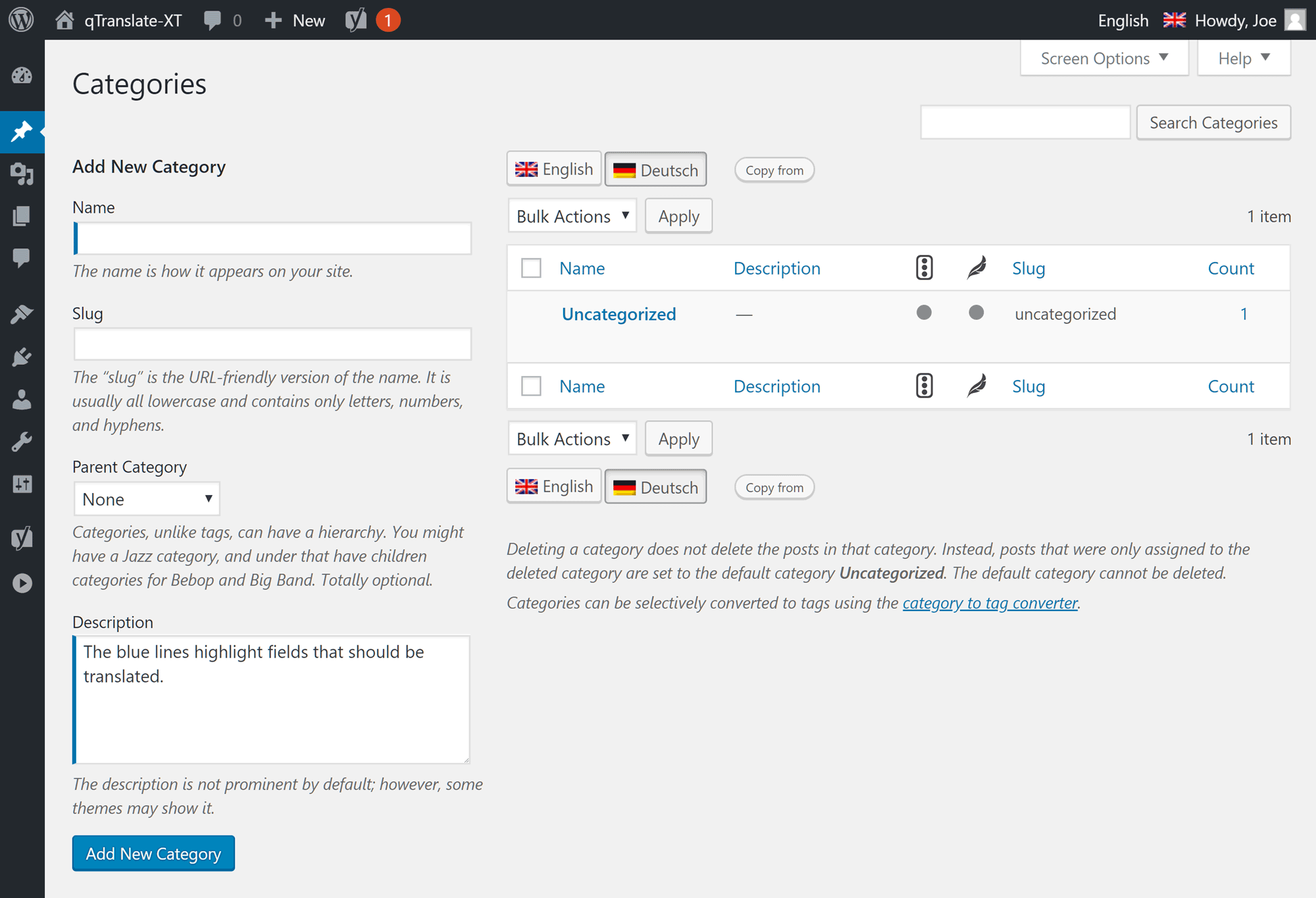Click the UK flag in admin bar
Image resolution: width=1316 pixels, height=898 pixels.
(x=1174, y=20)
